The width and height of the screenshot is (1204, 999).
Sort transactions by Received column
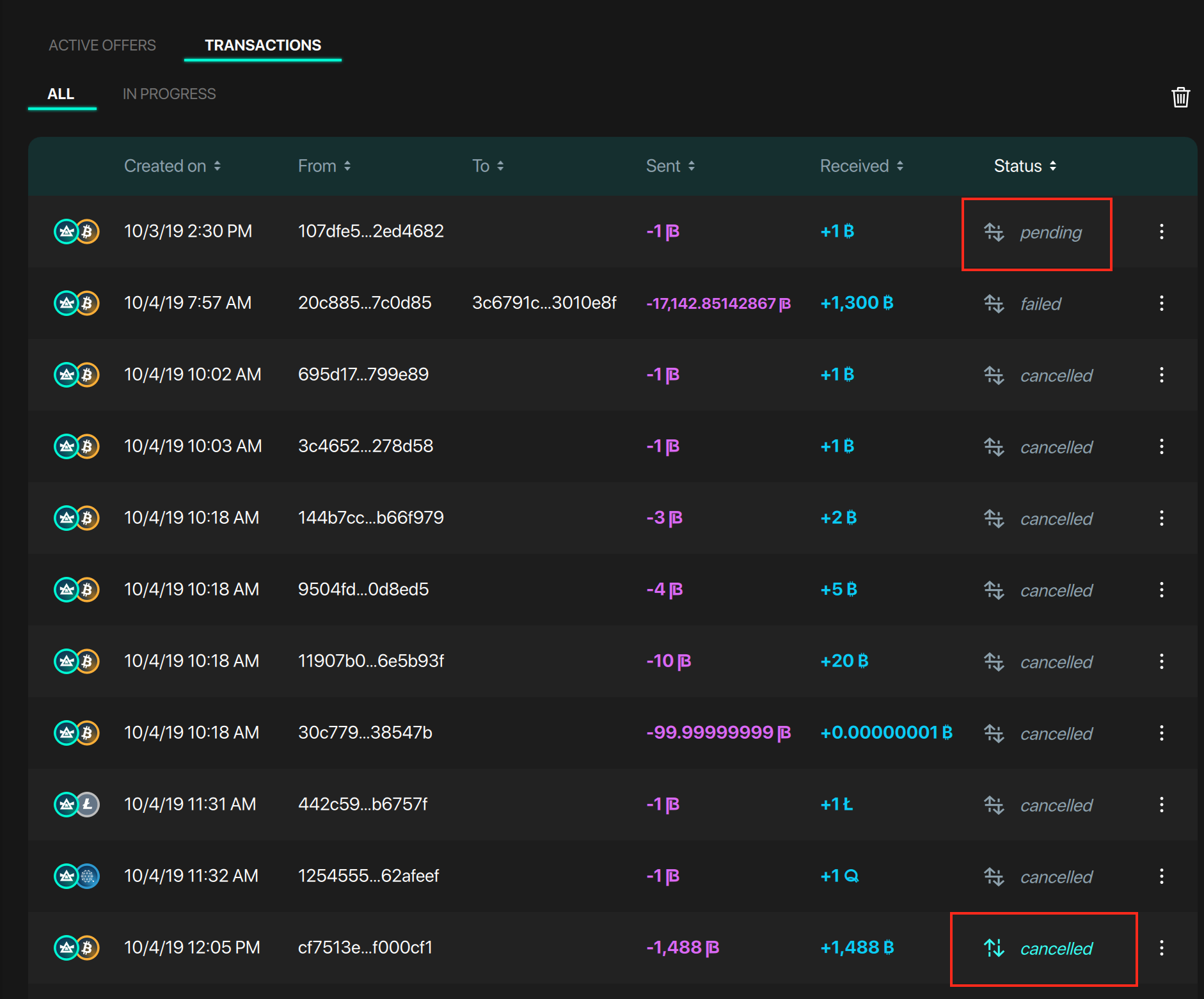click(862, 166)
